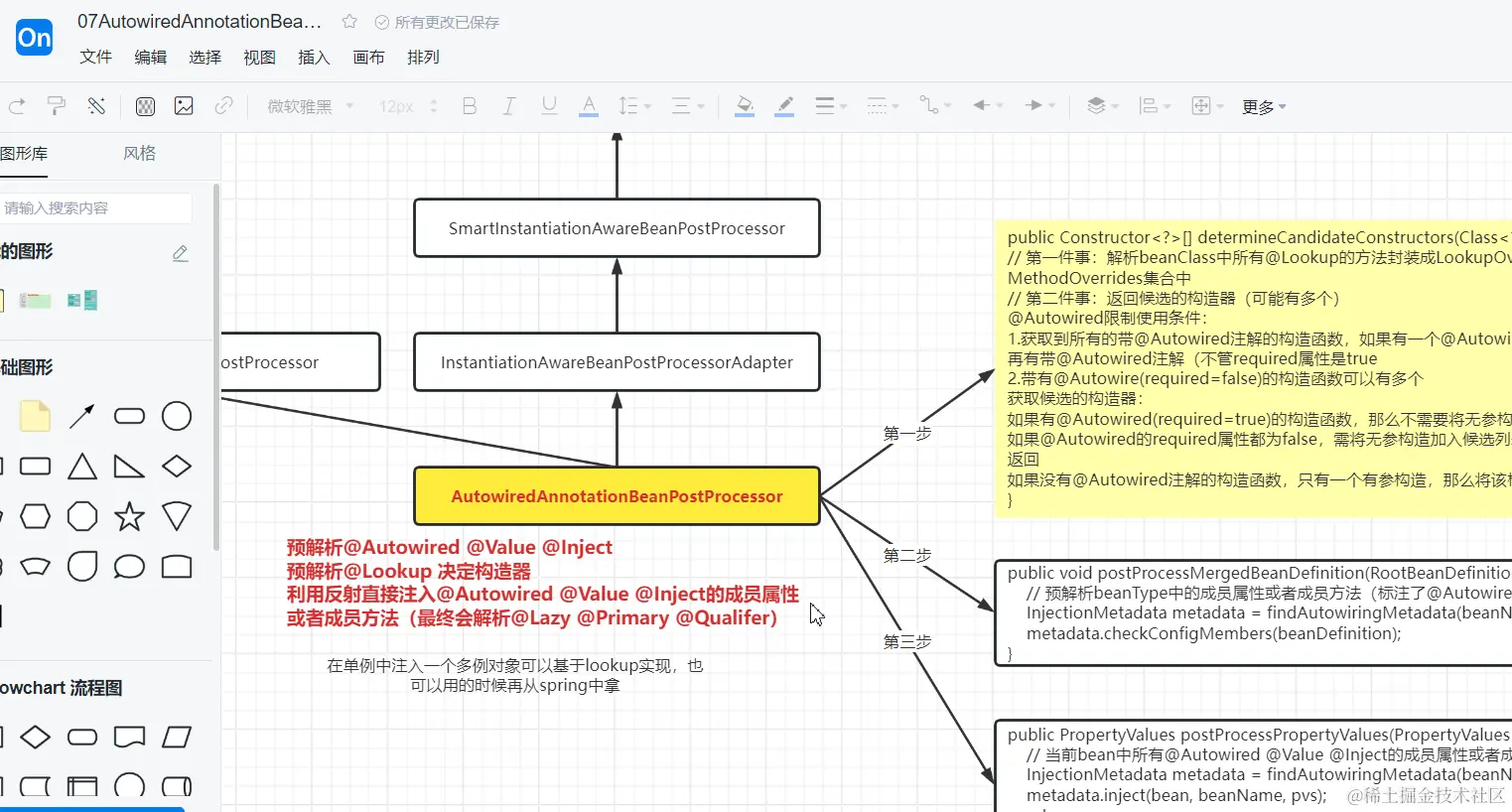Click the ProcessOn logo icon
This screenshot has height=812, width=1512.
(34, 38)
